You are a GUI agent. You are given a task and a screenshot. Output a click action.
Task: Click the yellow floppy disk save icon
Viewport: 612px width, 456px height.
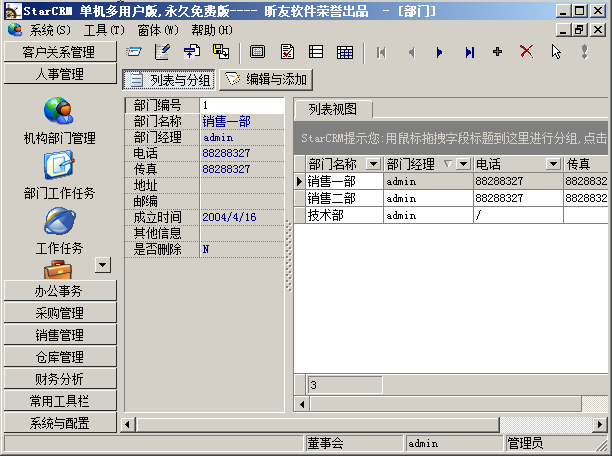pyautogui.click(x=221, y=52)
